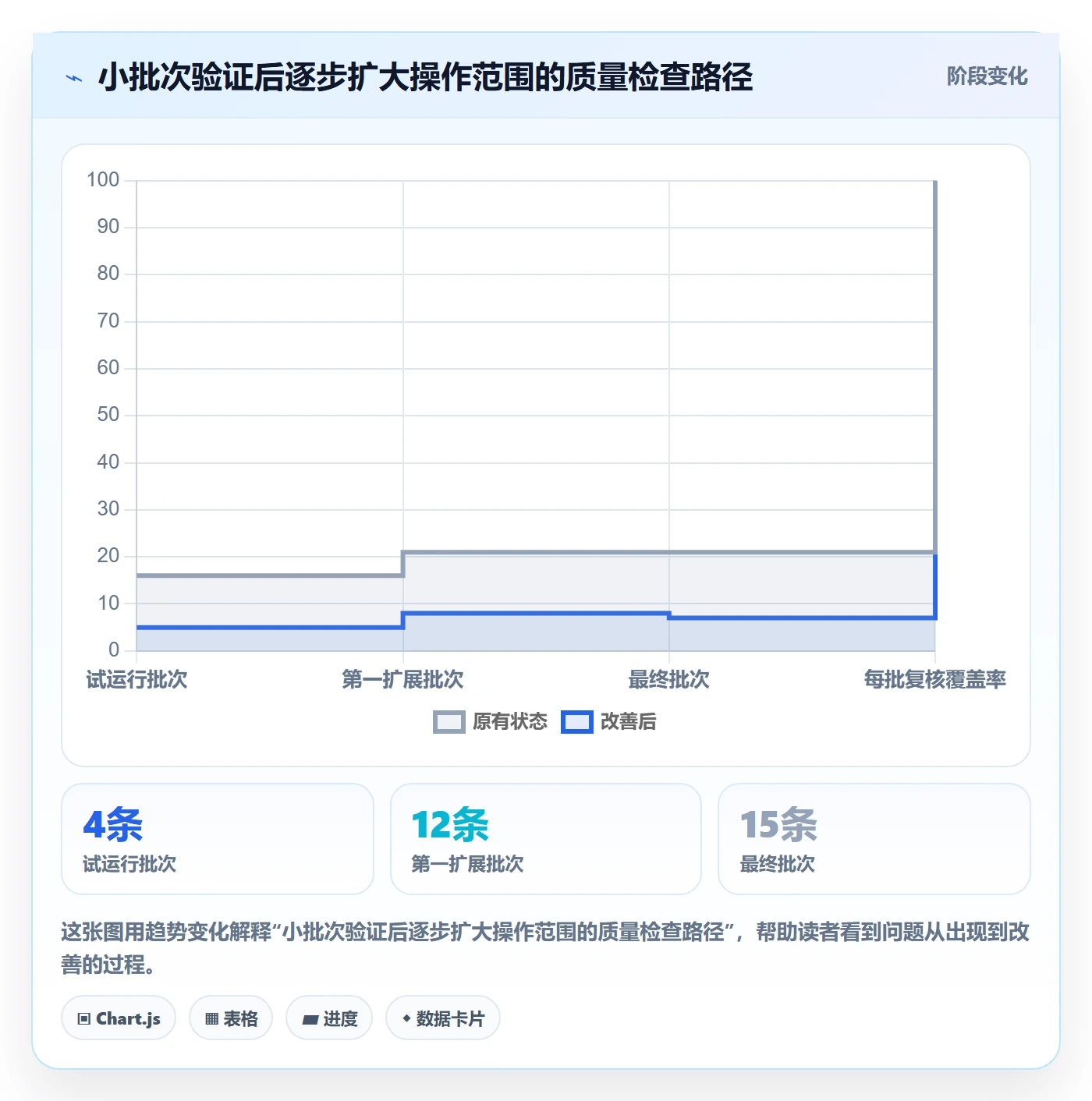Click the 0 y-axis tick label
The width and height of the screenshot is (1092, 1101).
tap(114, 650)
